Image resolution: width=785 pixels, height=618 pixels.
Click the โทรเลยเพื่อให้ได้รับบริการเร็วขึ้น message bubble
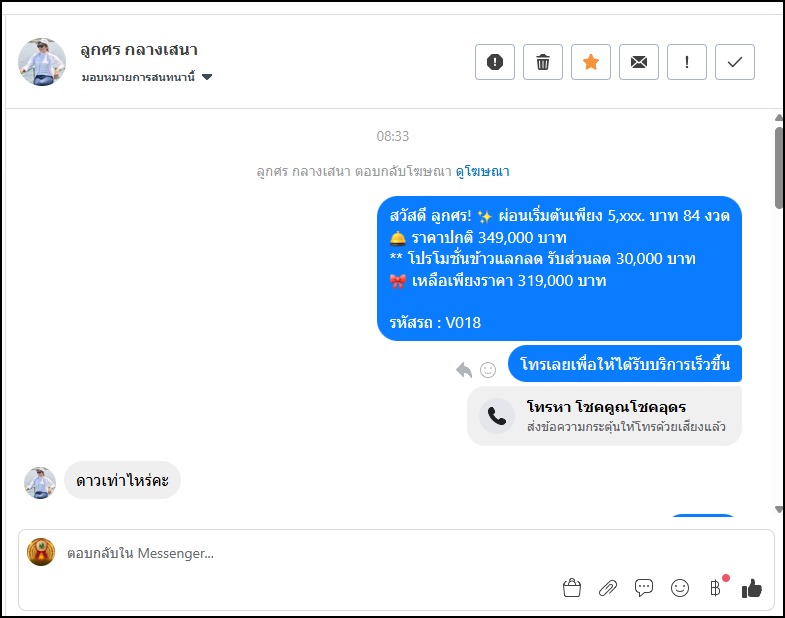coord(625,364)
